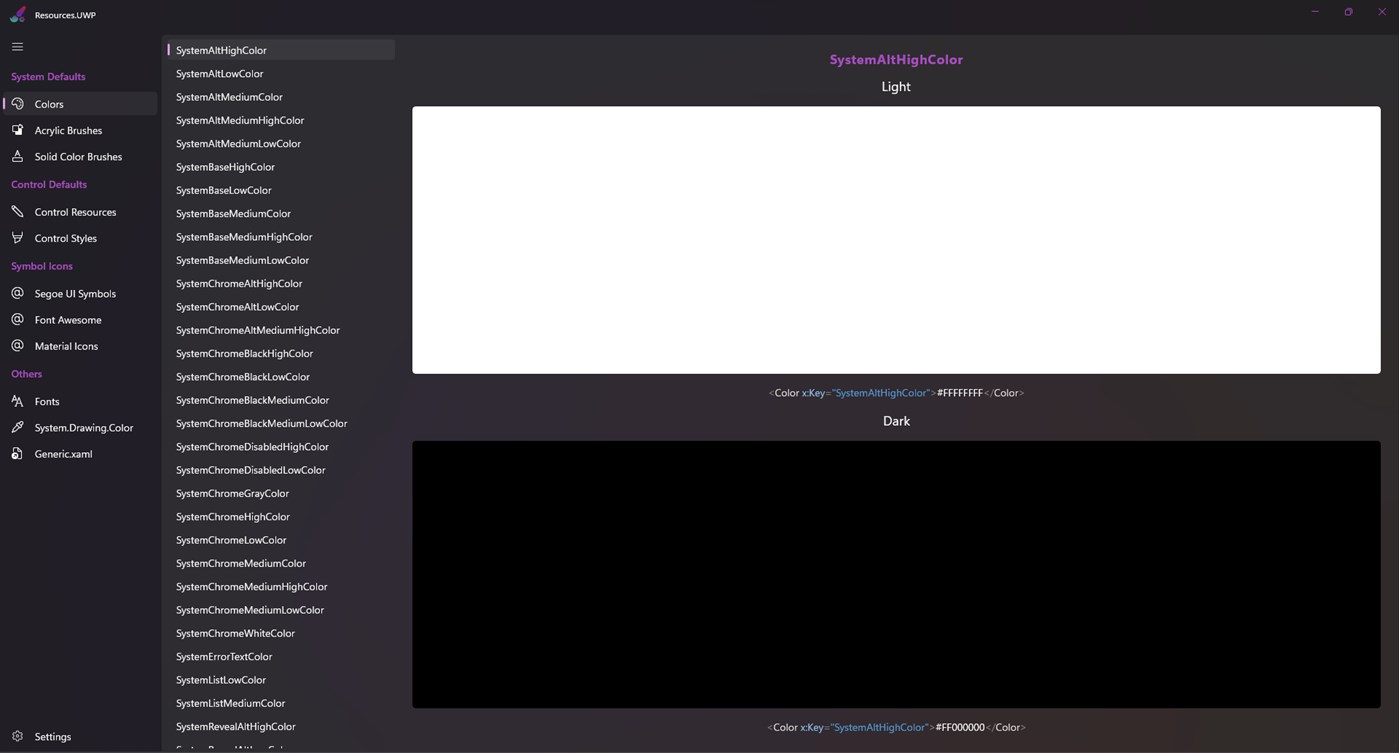Open the Solid Color Brushes page
This screenshot has width=1399, height=753.
click(x=79, y=157)
